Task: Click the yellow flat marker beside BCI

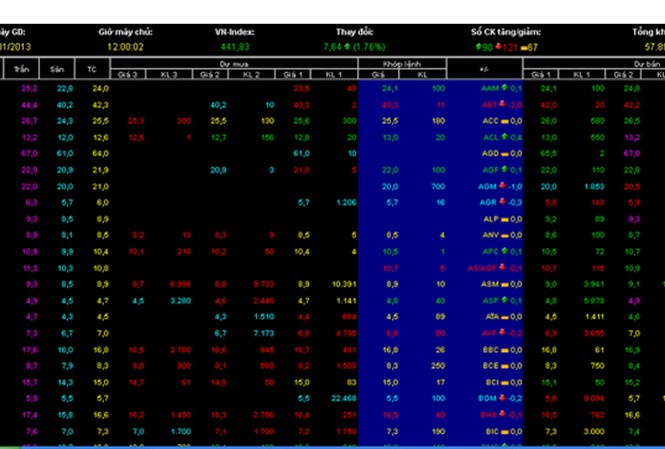Action: pos(505,383)
